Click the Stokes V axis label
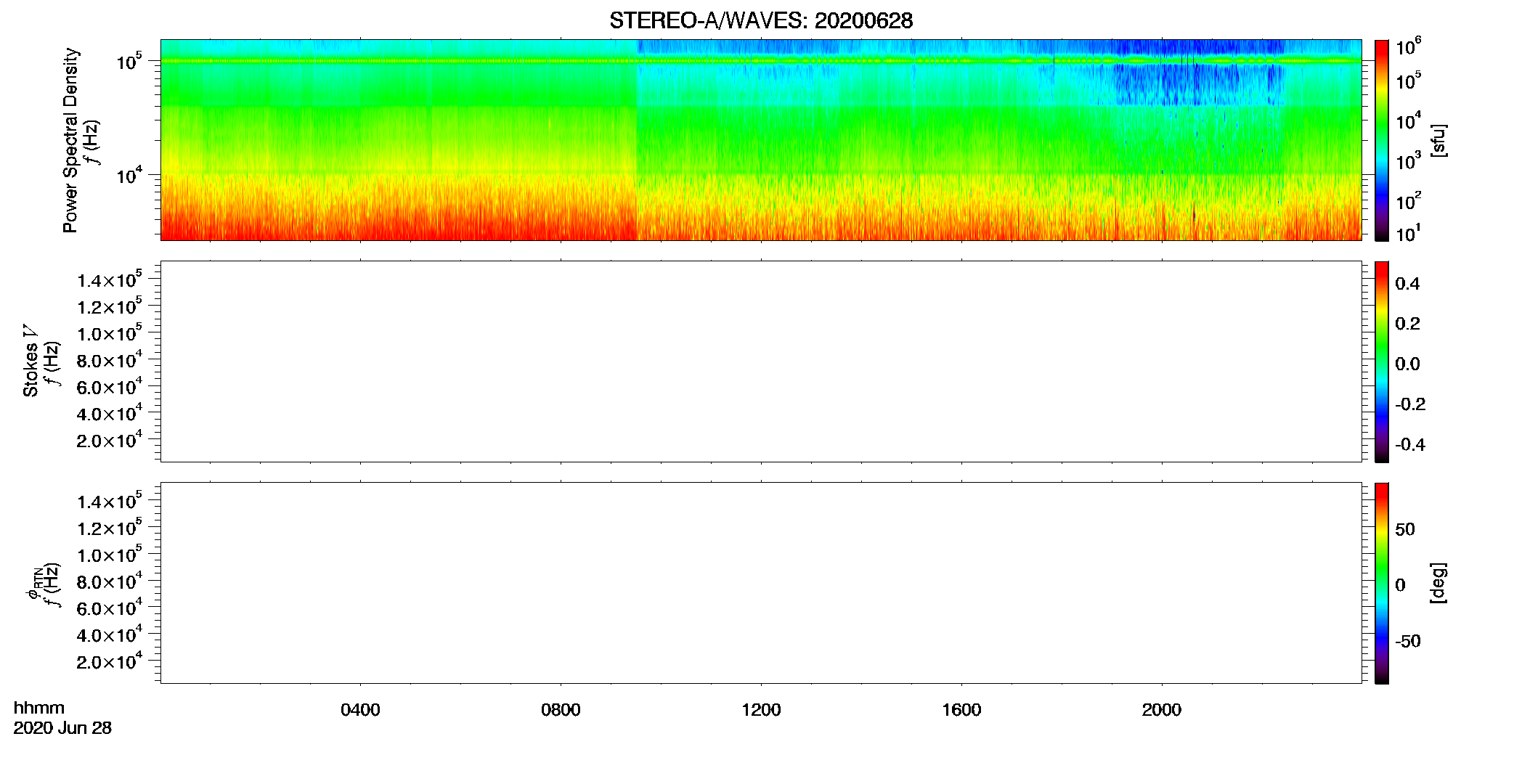The image size is (1522, 784). 30,361
